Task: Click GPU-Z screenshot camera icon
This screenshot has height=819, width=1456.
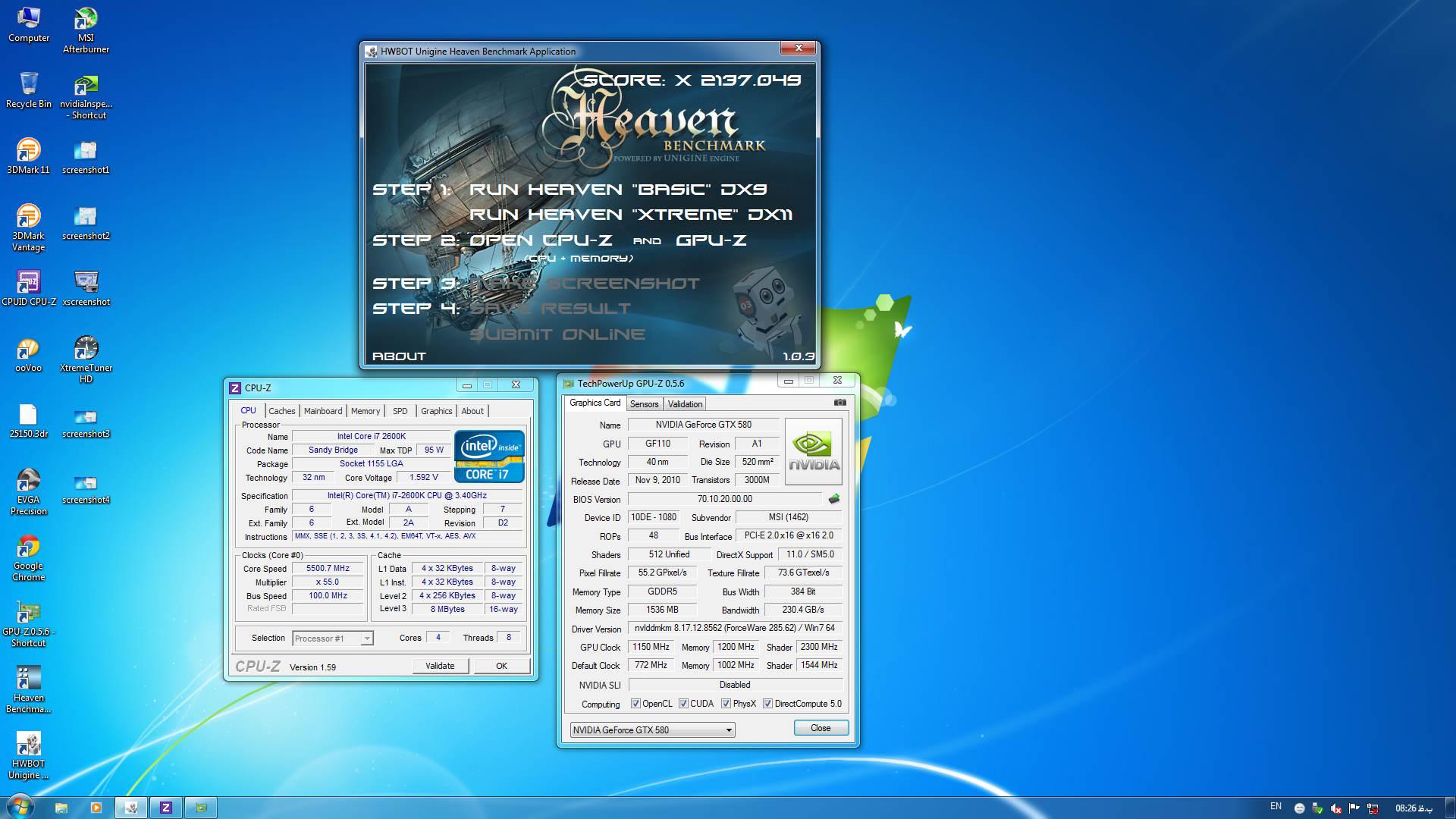Action: (x=839, y=403)
